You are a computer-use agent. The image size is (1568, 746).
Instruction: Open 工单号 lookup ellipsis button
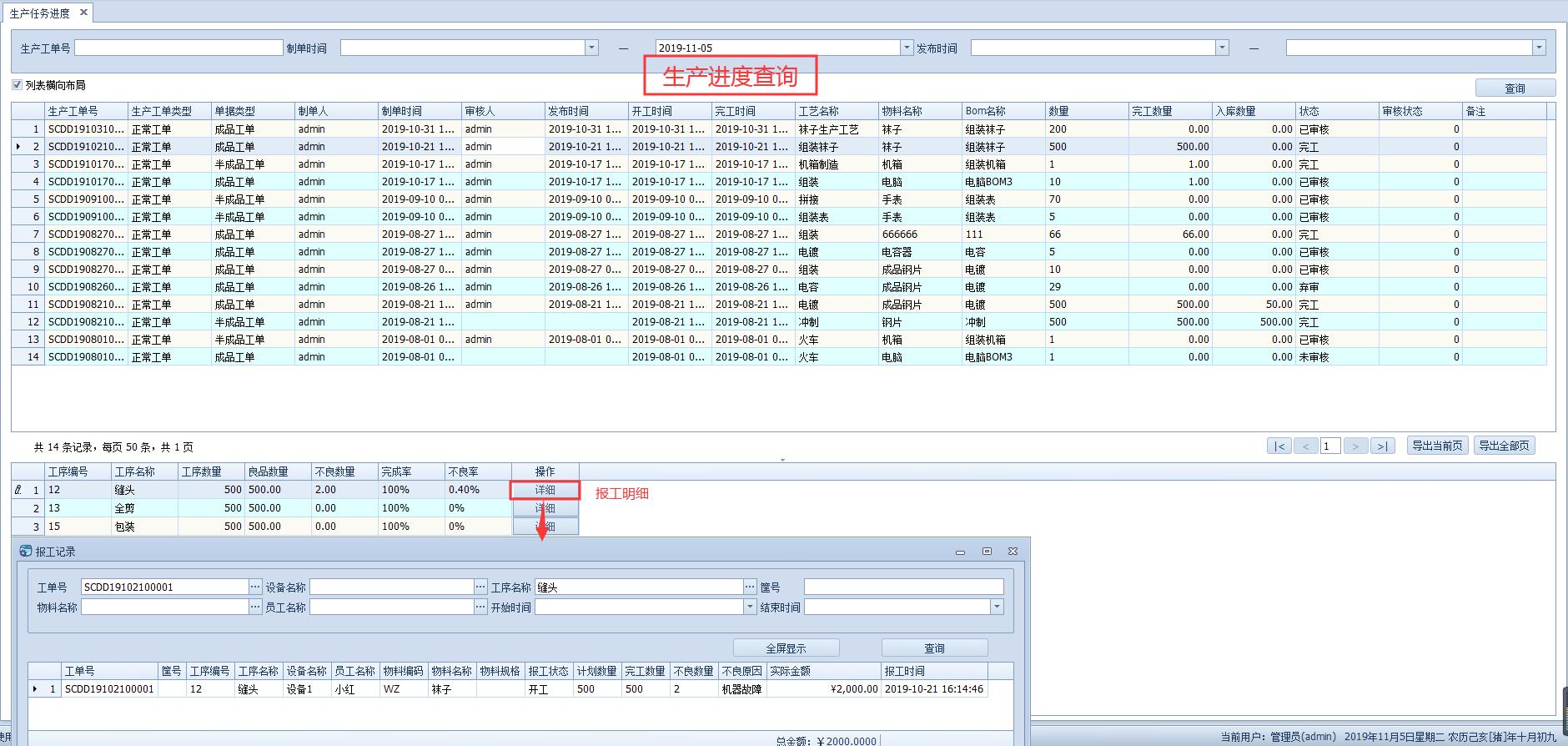coord(255,587)
